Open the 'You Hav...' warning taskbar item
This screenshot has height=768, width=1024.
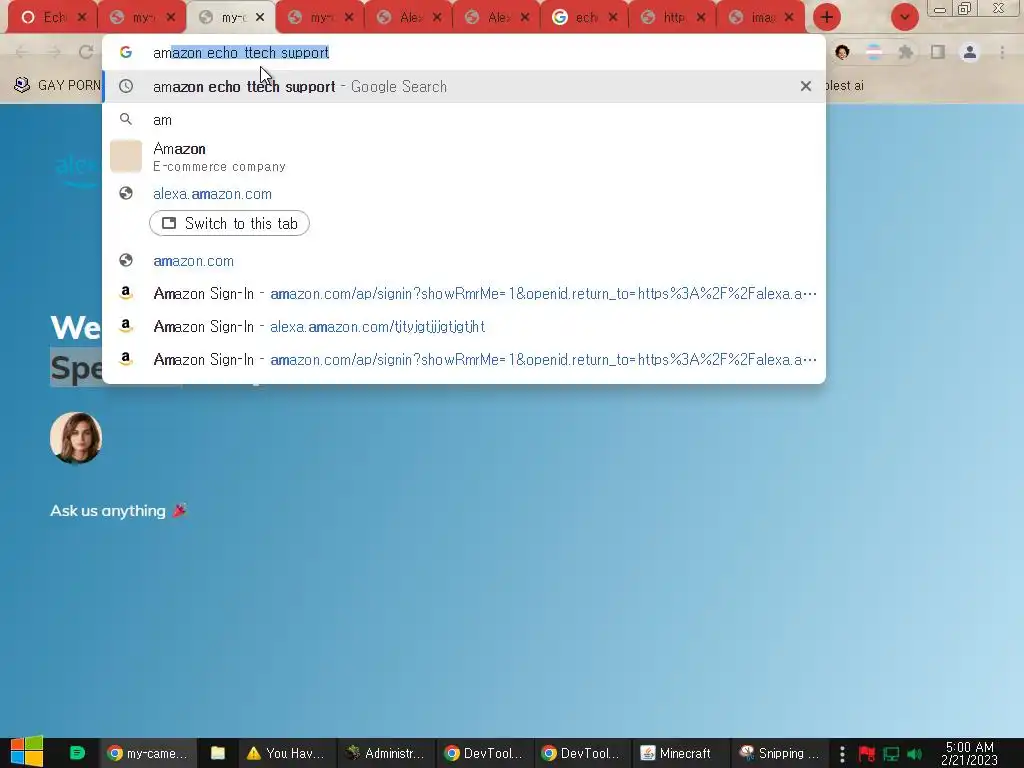(286, 753)
